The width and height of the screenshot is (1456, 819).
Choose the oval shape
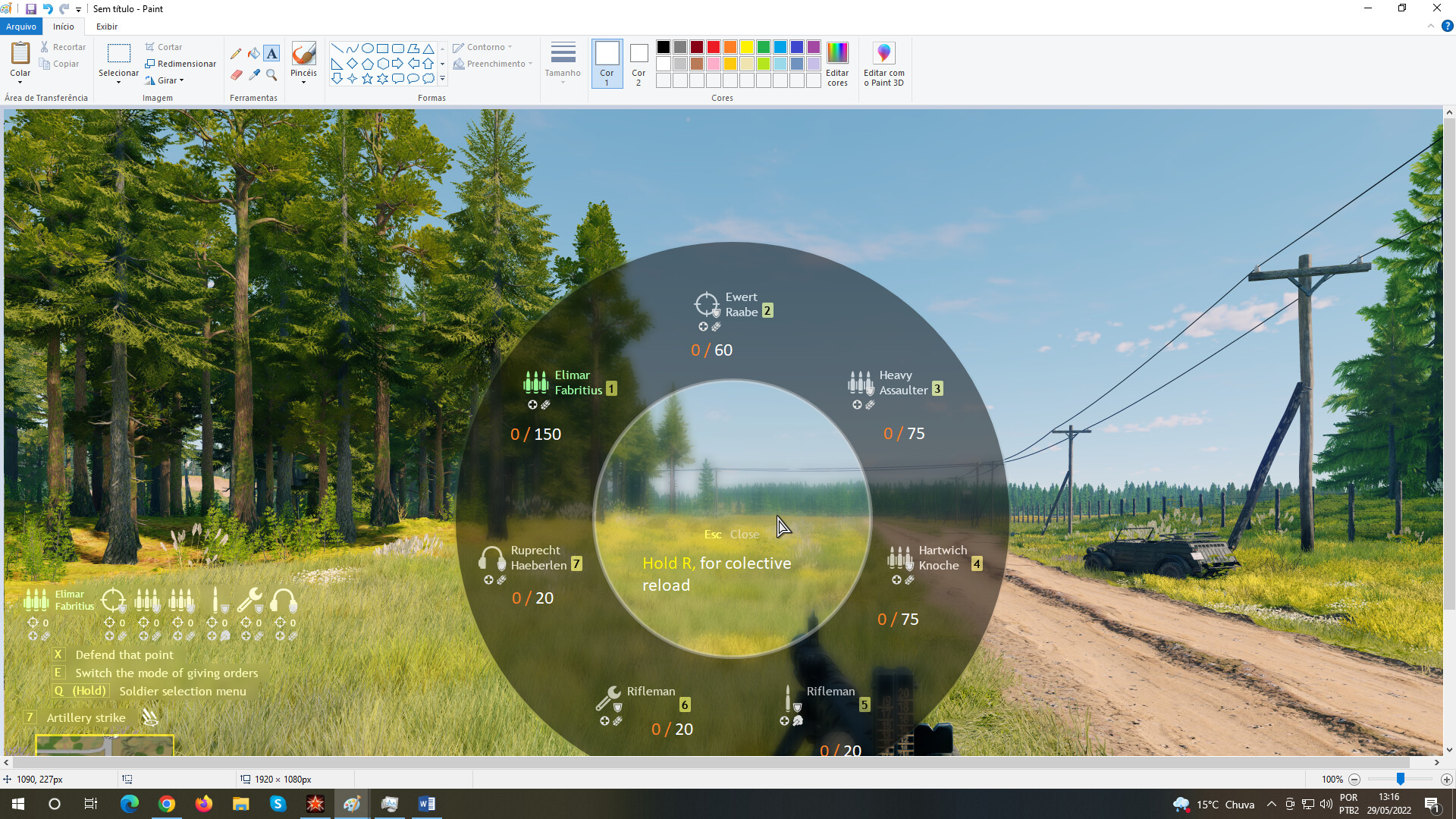[x=367, y=48]
